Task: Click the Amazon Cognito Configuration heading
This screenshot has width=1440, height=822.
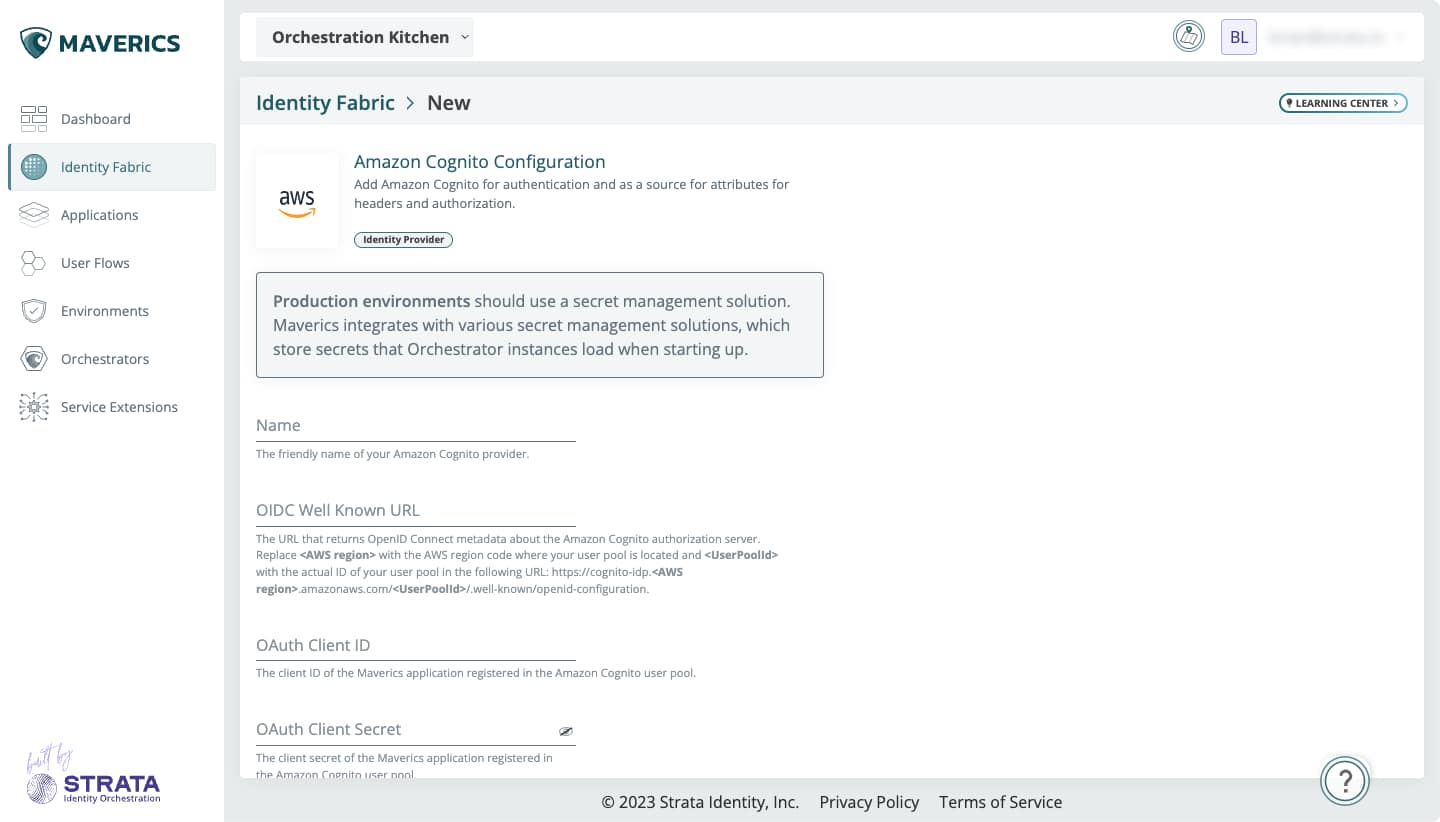Action: pyautogui.click(x=480, y=162)
